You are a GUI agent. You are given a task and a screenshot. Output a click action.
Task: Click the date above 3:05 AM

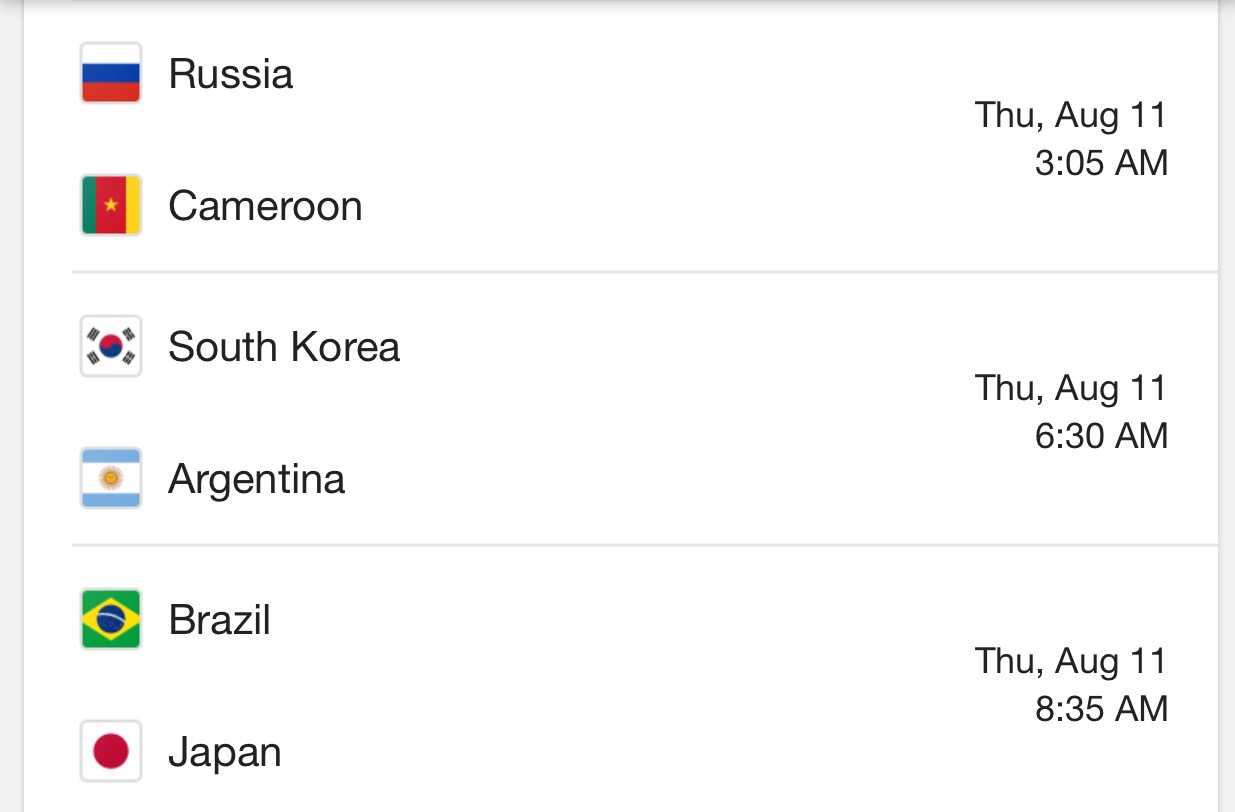1071,115
